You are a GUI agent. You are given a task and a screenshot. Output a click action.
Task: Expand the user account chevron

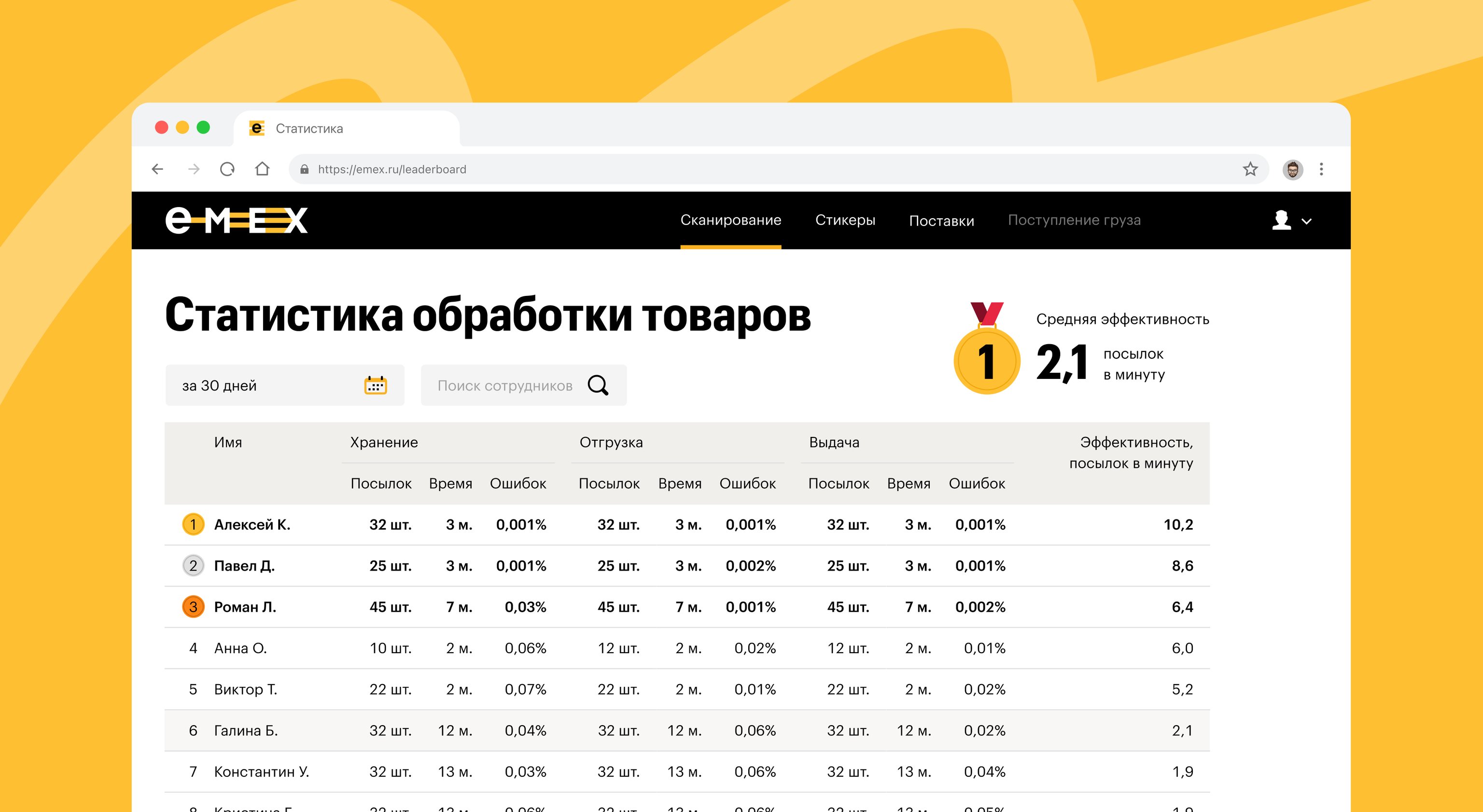coord(1306,221)
